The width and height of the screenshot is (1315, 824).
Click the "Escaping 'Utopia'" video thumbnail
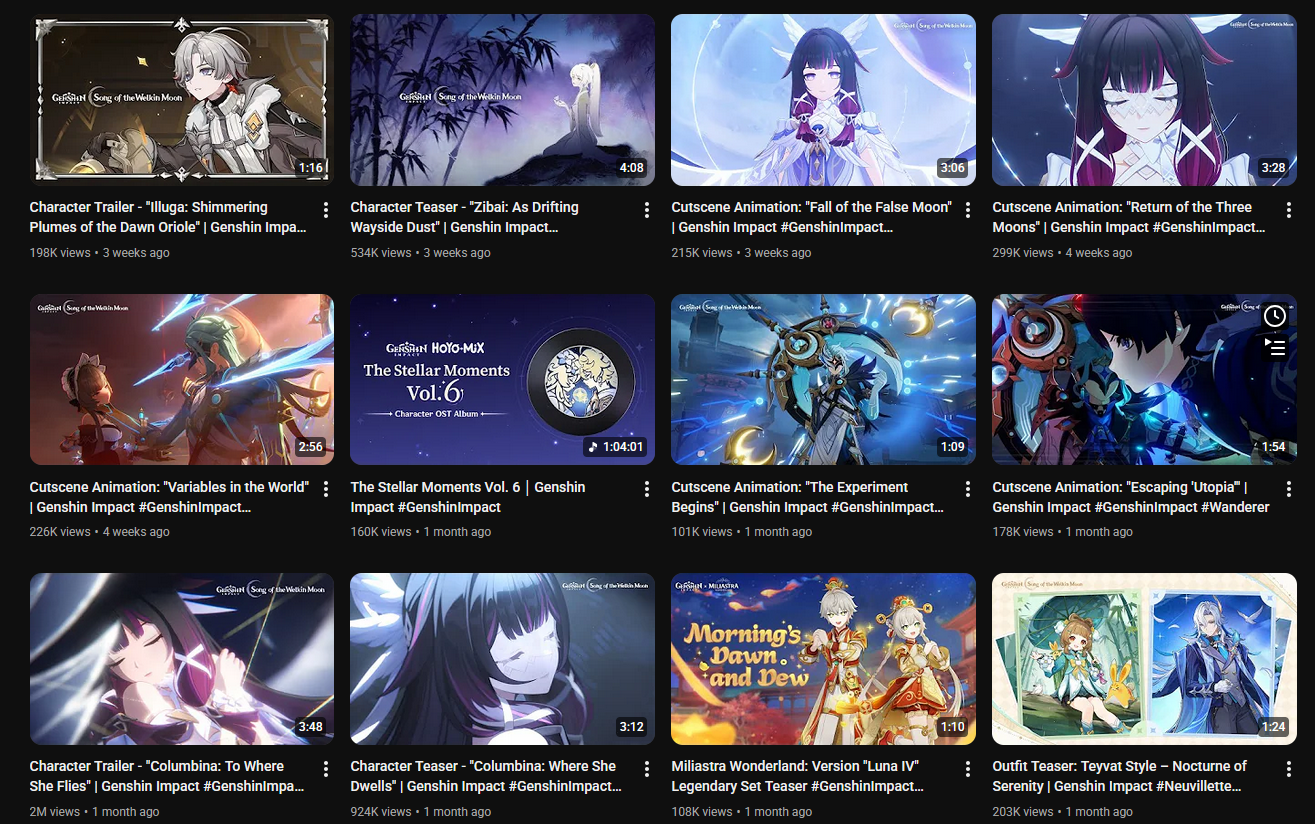(x=1144, y=379)
